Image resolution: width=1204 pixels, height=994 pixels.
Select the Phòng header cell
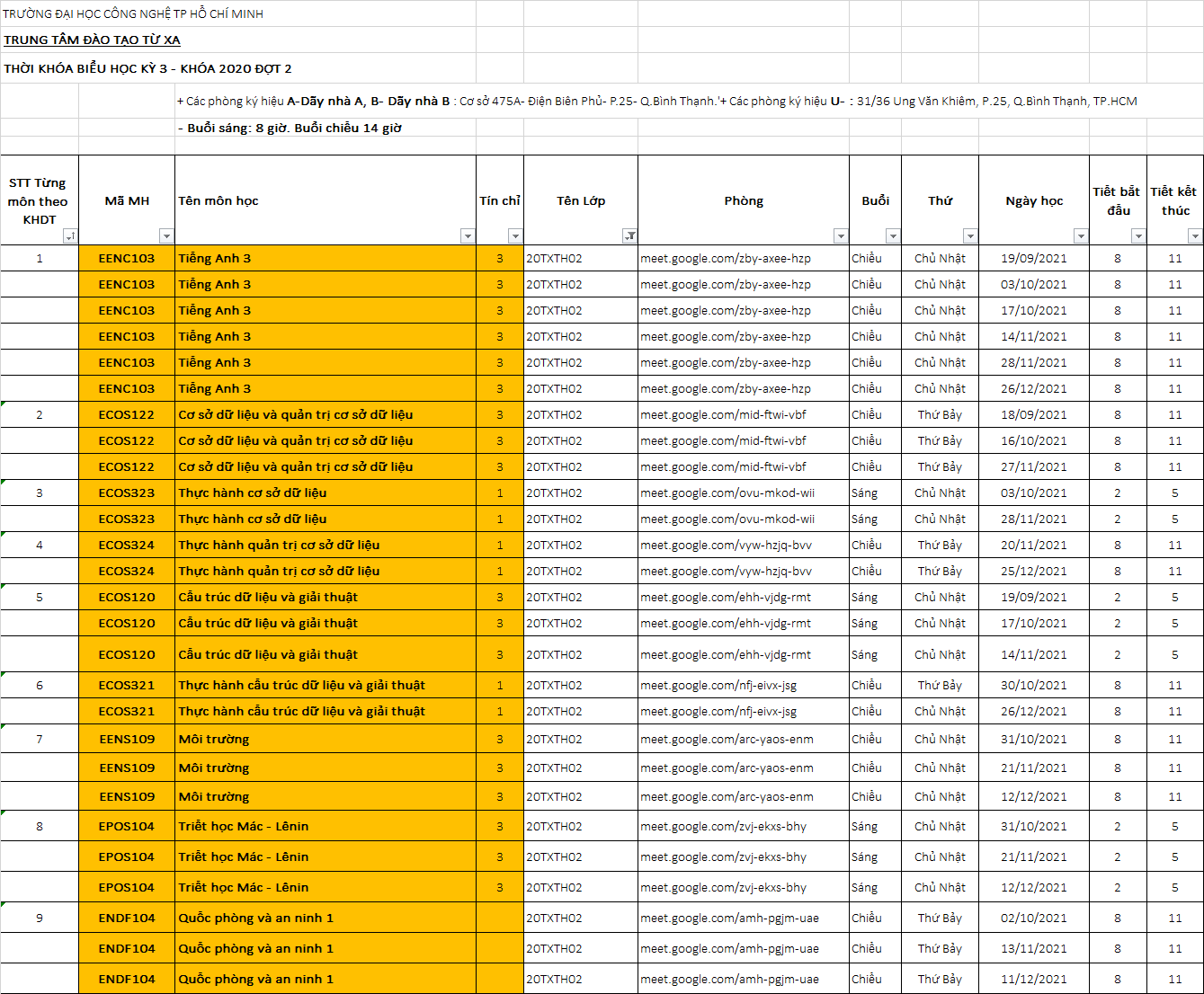click(744, 200)
